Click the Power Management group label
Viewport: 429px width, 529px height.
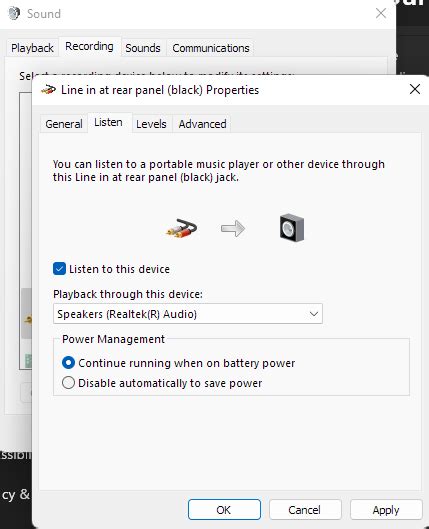114,339
